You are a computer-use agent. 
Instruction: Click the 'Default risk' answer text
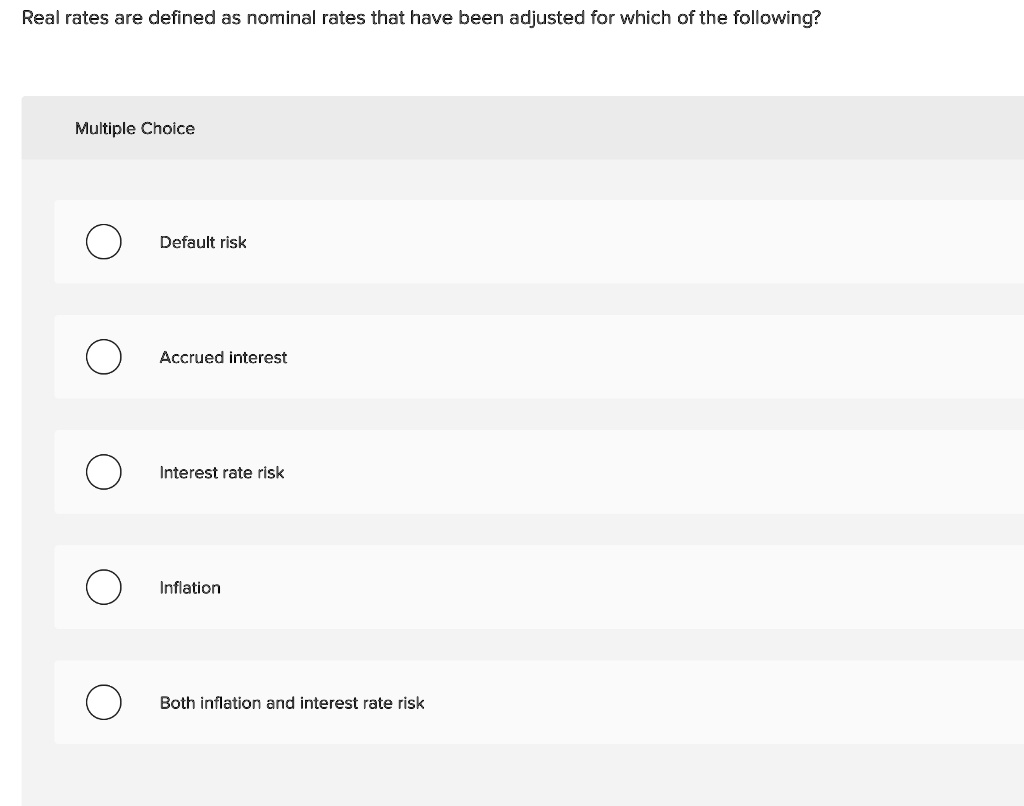coord(203,242)
